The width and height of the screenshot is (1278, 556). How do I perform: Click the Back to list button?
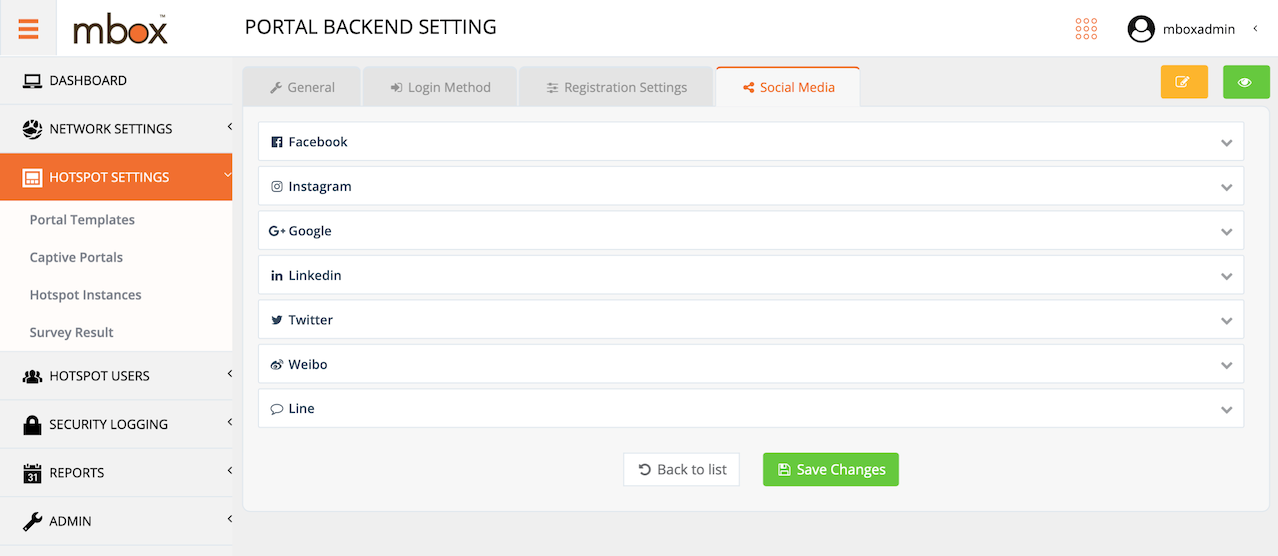(x=682, y=470)
